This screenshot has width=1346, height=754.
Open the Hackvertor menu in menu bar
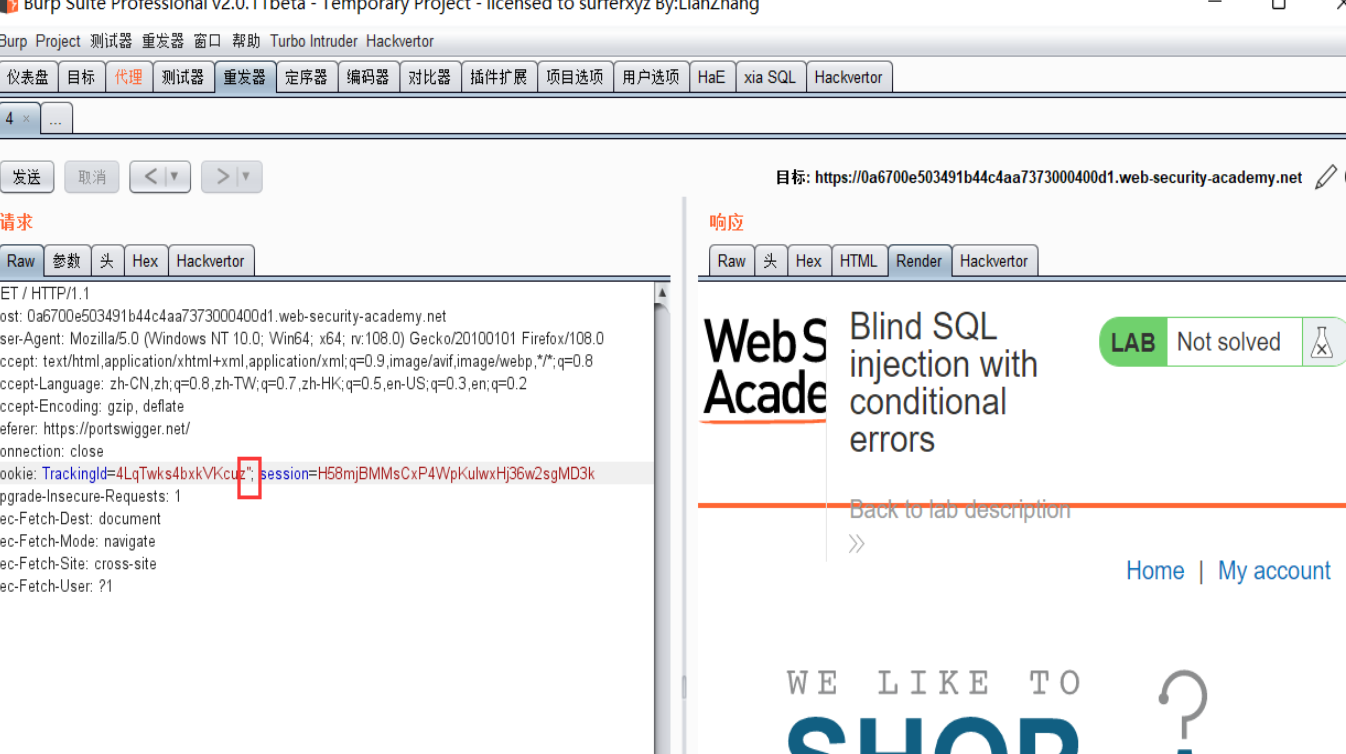pos(400,41)
